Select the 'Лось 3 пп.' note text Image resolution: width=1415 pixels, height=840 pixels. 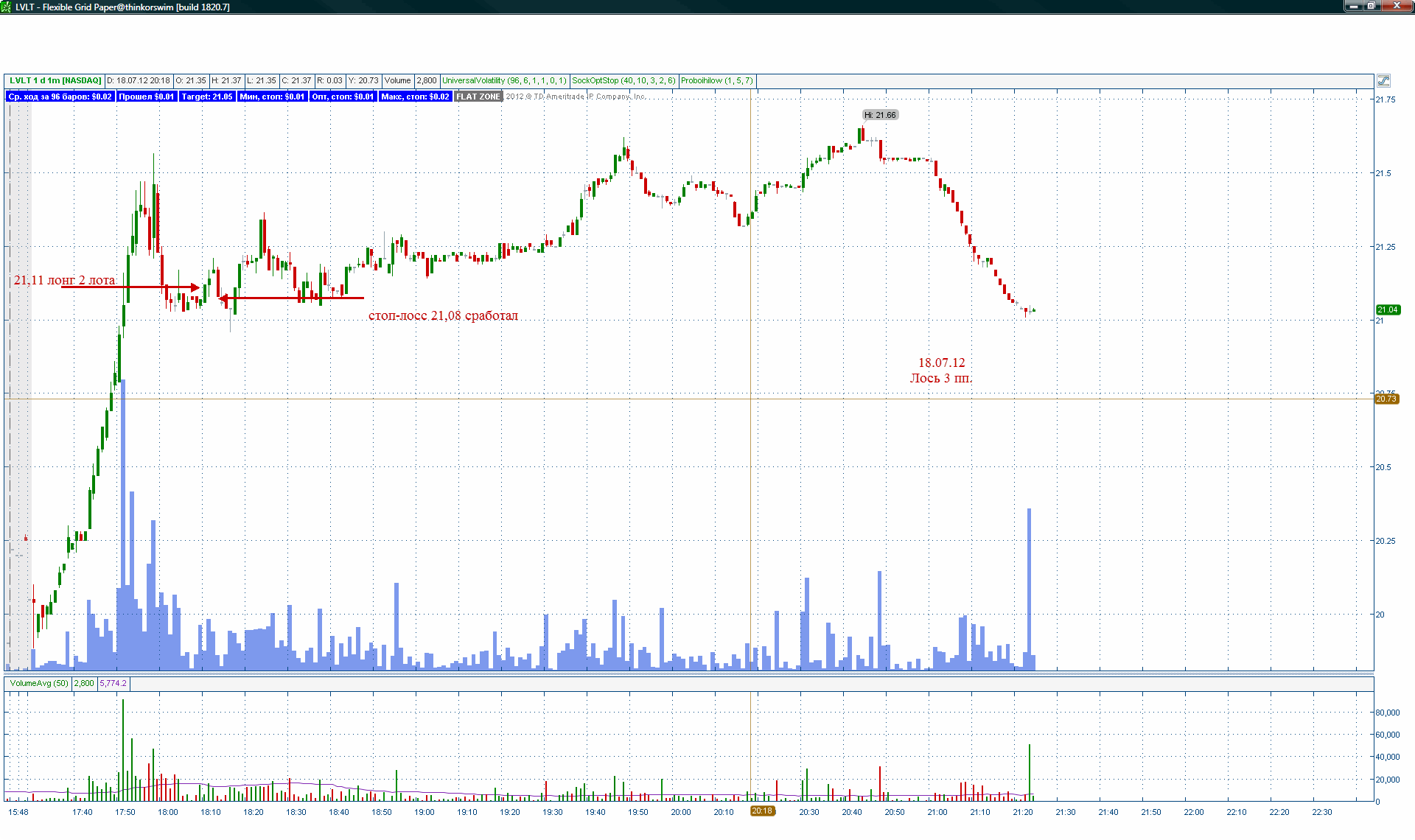[940, 378]
